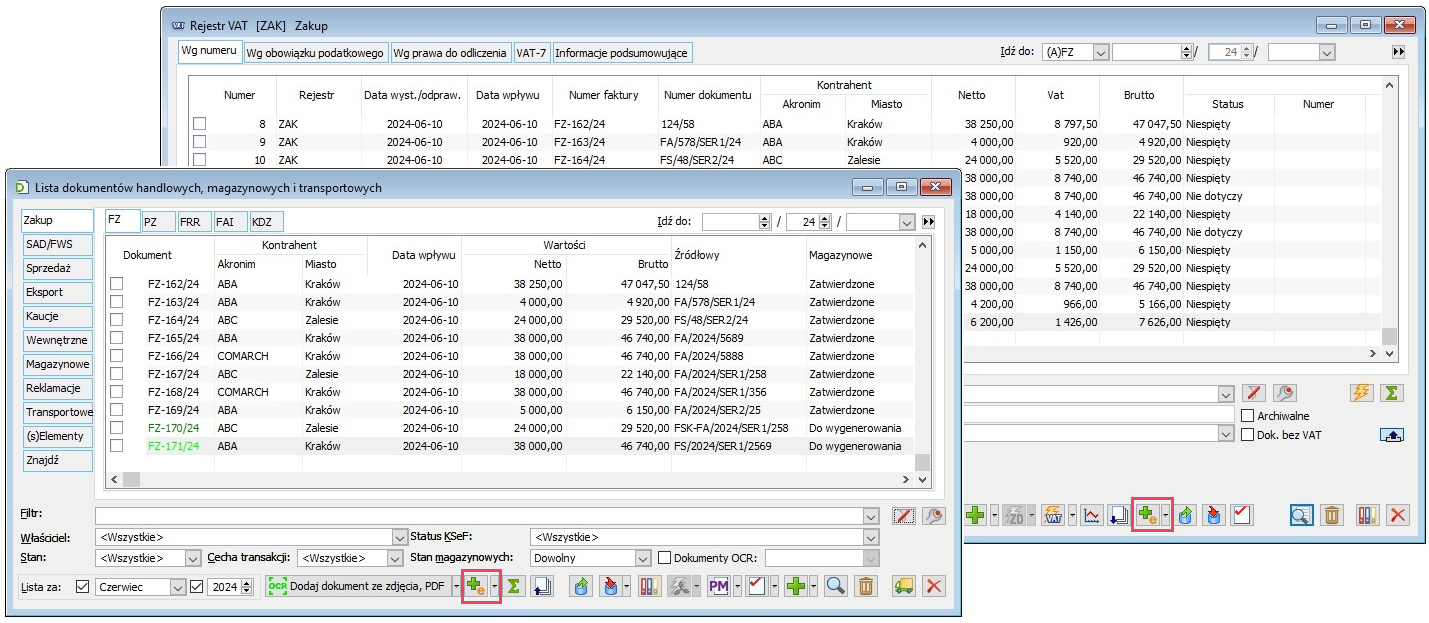This screenshot has width=1429, height=623.
Task: Switch to Wg obowiązku podatkowego tab
Action: tap(315, 52)
